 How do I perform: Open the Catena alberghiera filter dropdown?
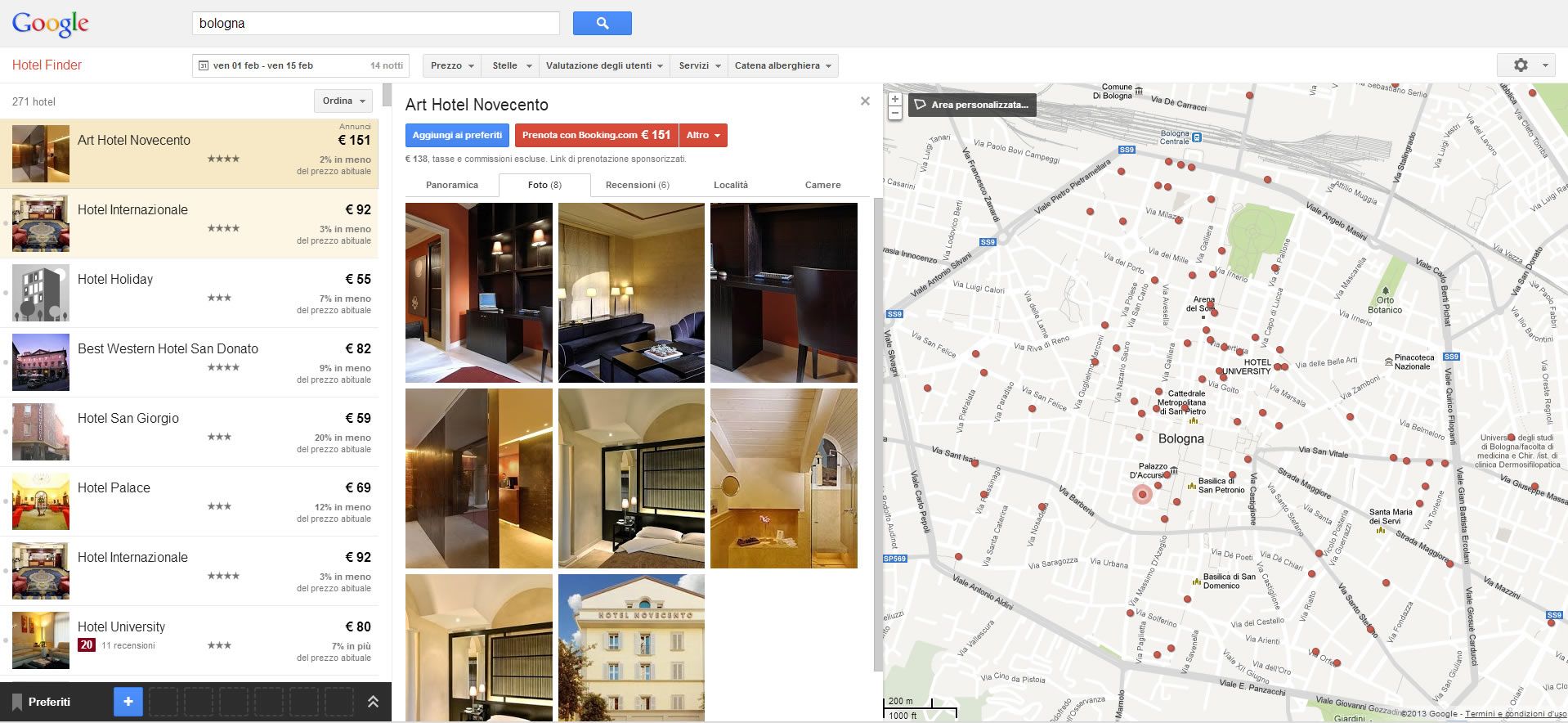pos(783,65)
